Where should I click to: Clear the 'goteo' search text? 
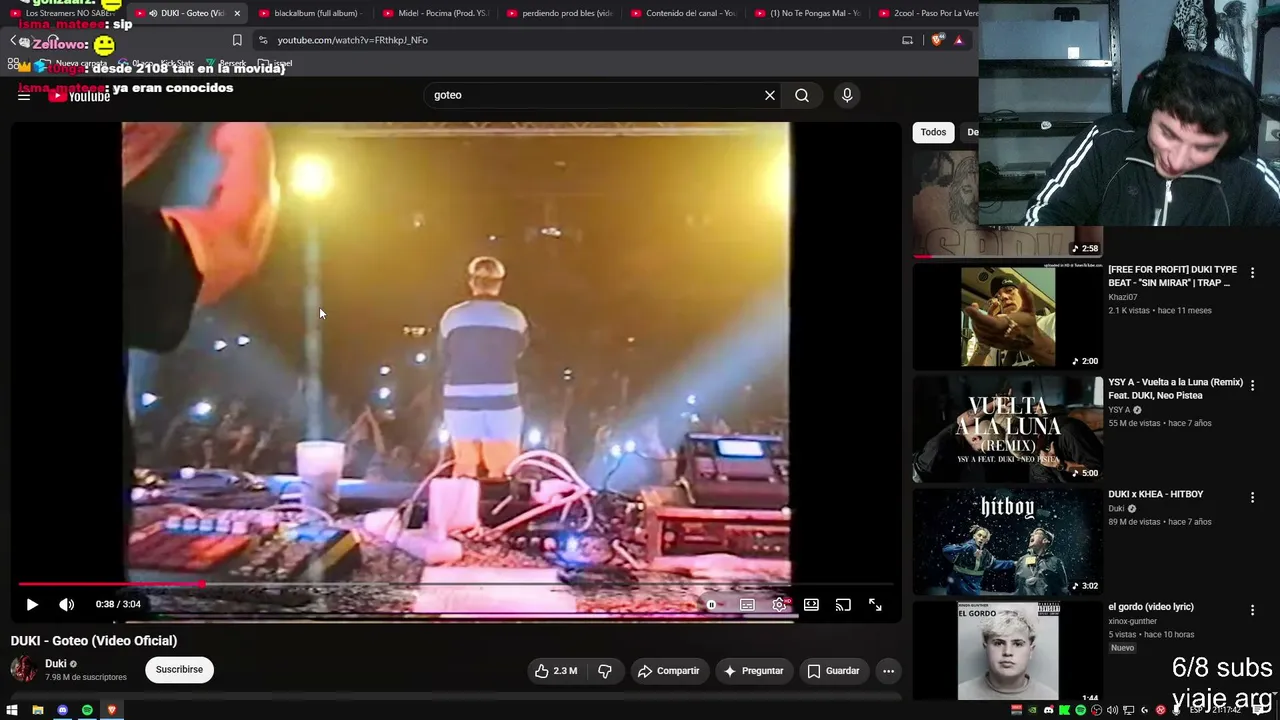(x=770, y=95)
